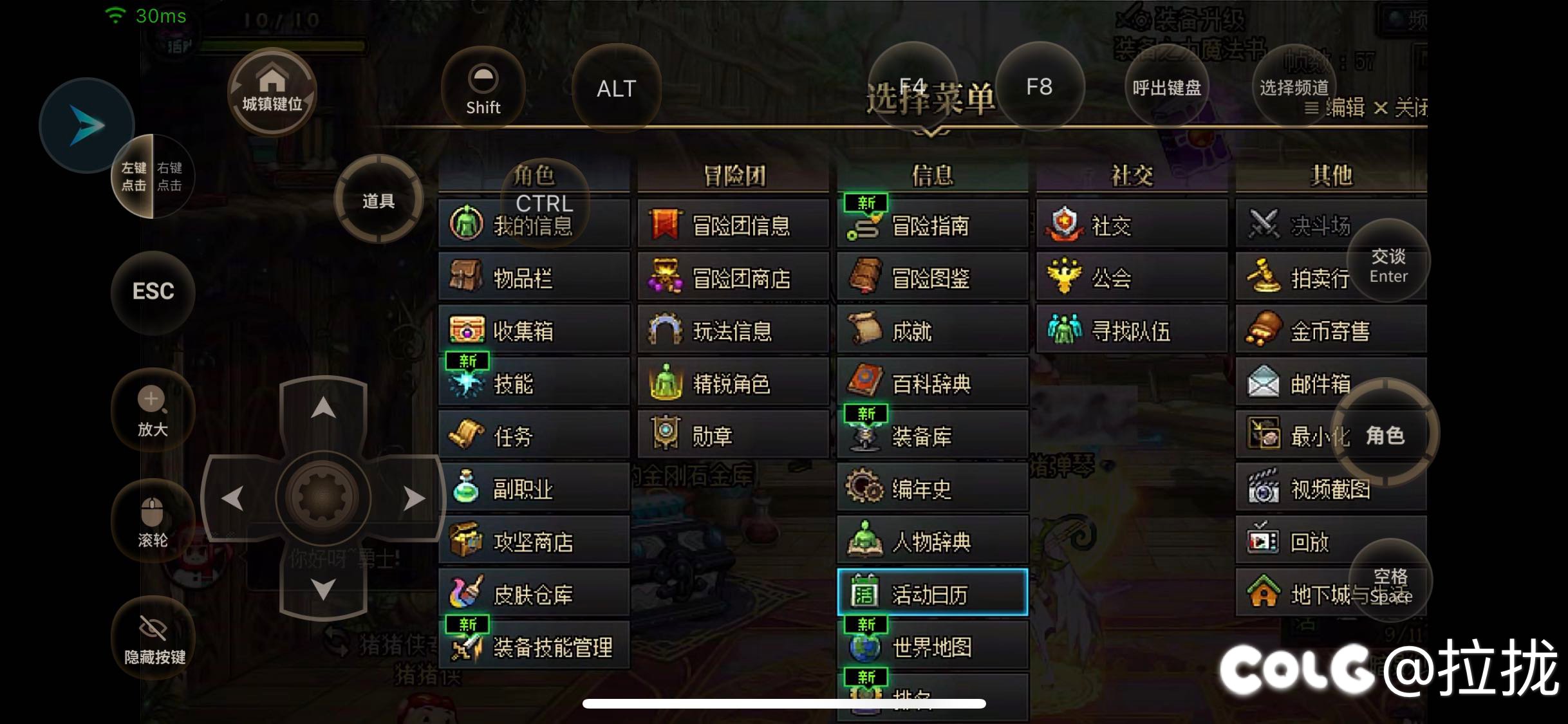Select 活动日历 calendar icon entry

[x=864, y=593]
